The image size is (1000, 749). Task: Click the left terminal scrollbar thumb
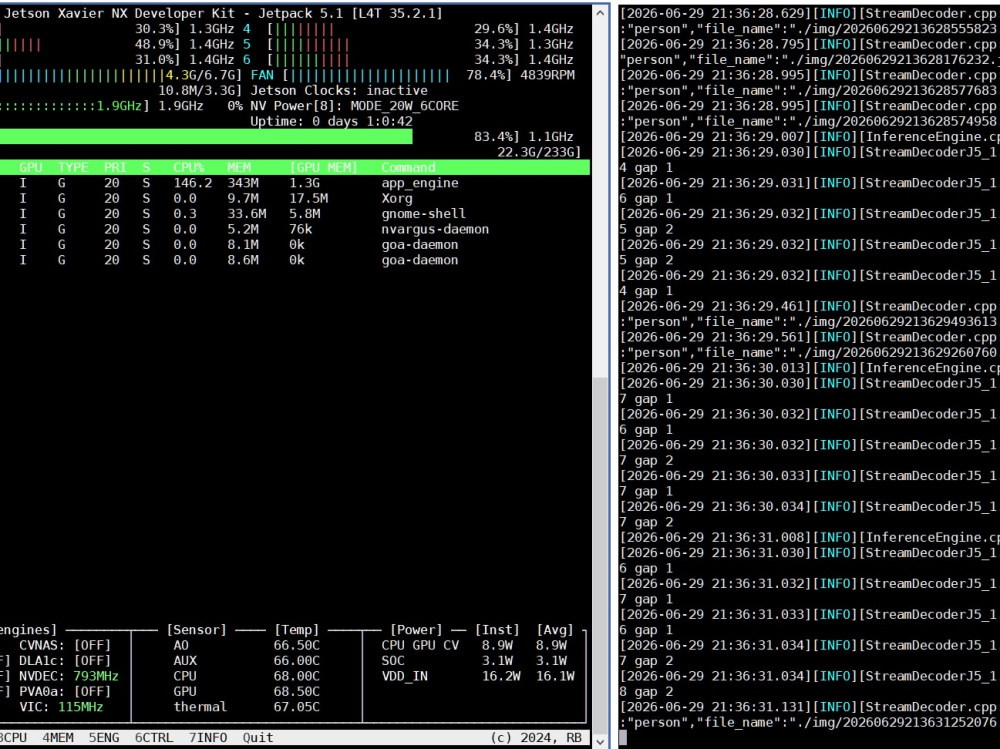[x=600, y=554]
